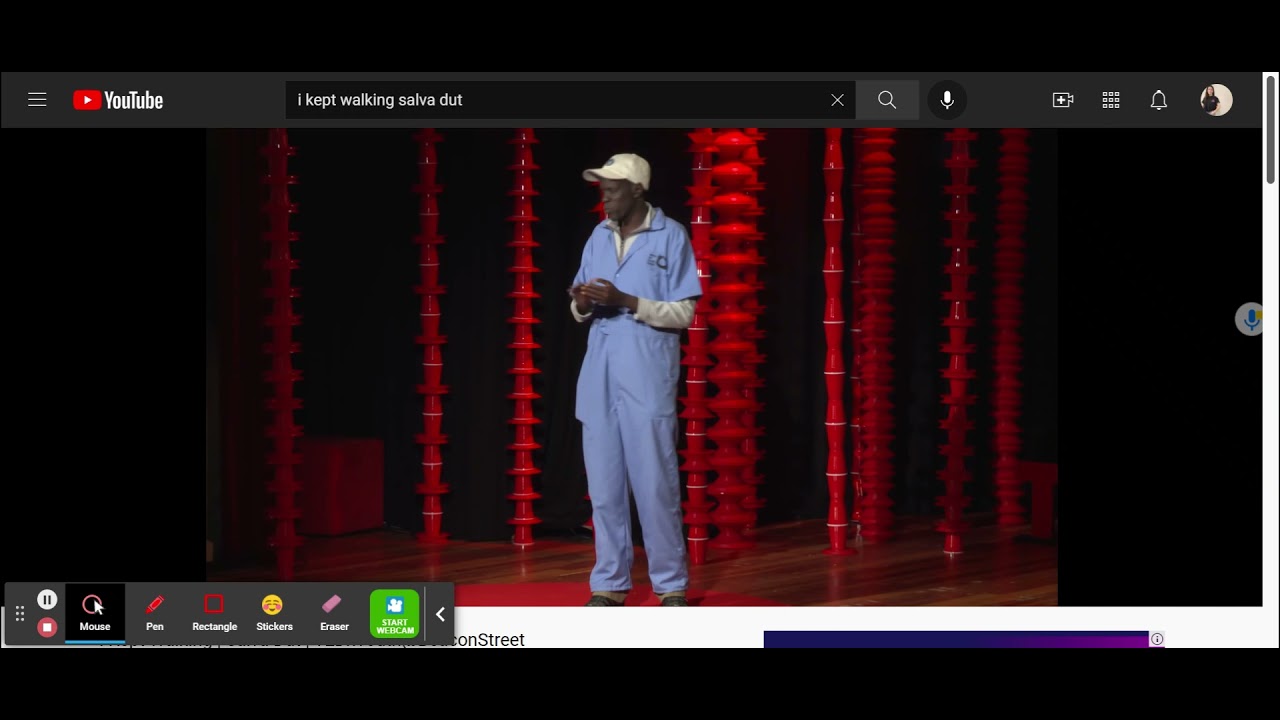Screen dimensions: 1280x720
Task: Open the YouTube hamburger guide menu
Action: tap(37, 100)
